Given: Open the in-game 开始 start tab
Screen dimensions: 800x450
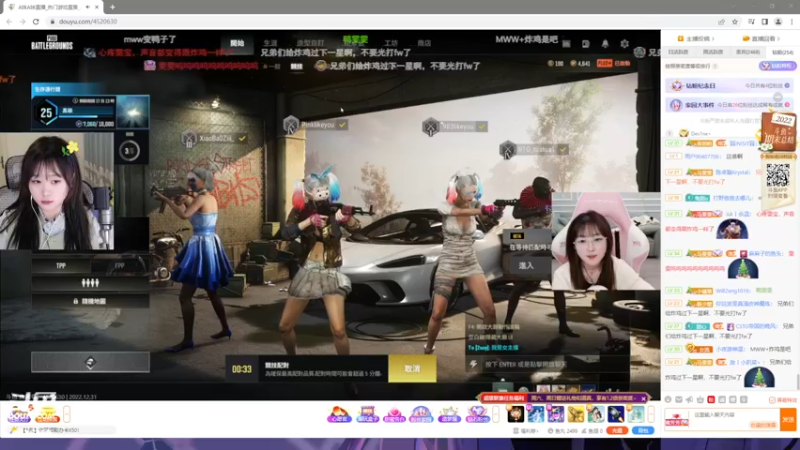Looking at the screenshot, I should click(237, 43).
